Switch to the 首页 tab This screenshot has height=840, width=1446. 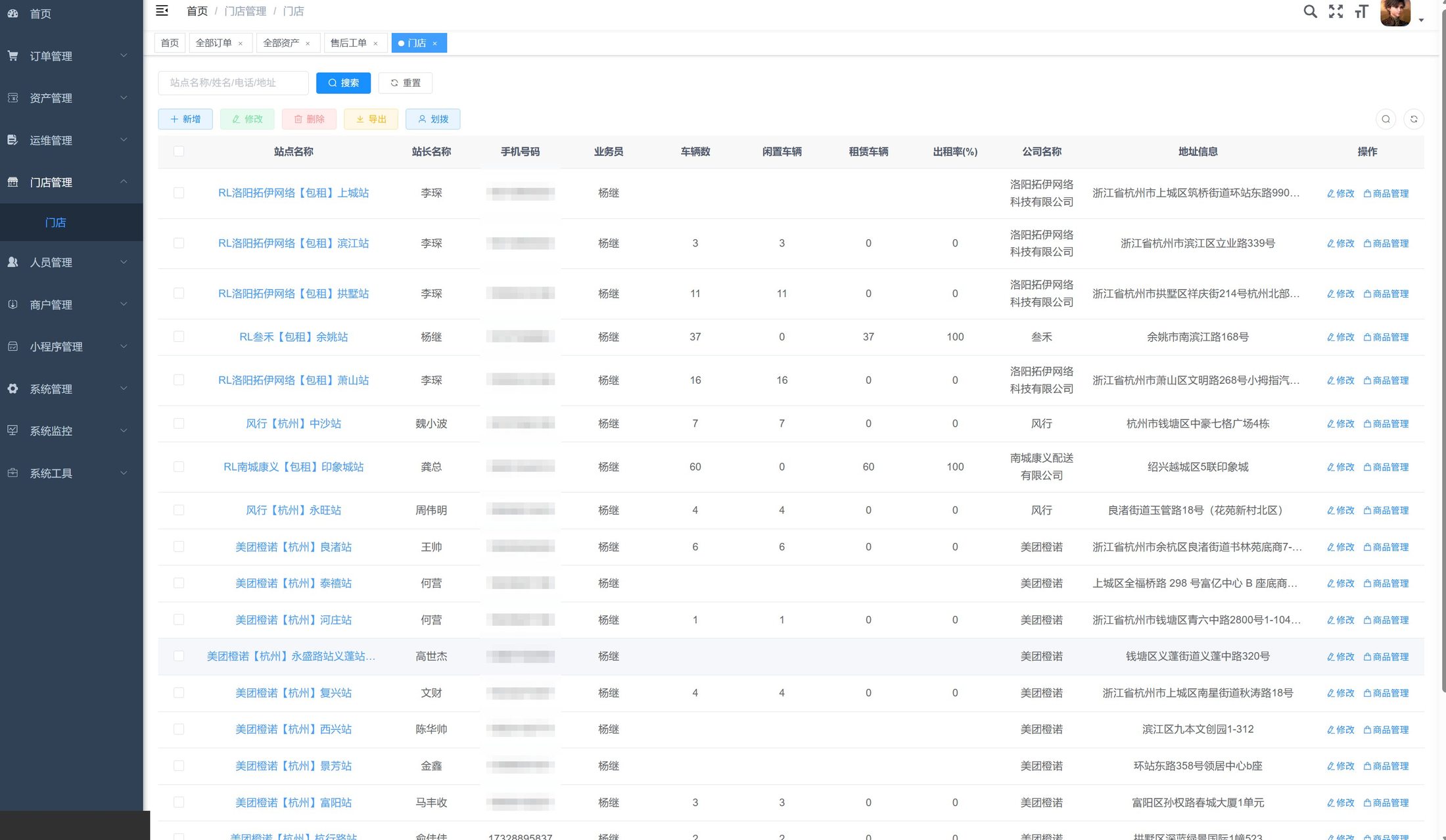click(170, 43)
